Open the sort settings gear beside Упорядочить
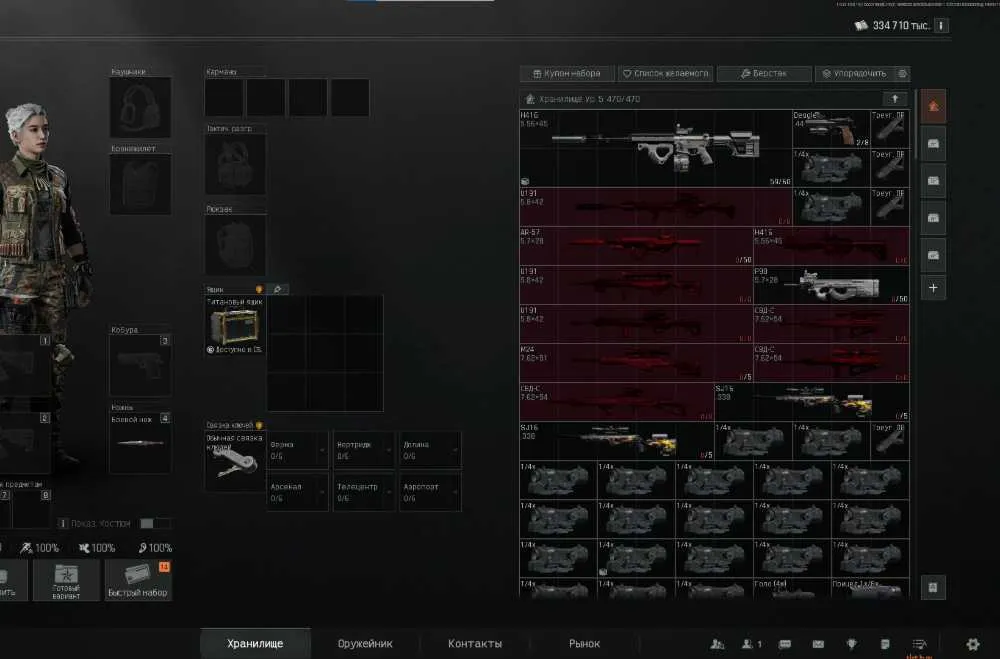Viewport: 1000px width, 659px height. coord(902,74)
